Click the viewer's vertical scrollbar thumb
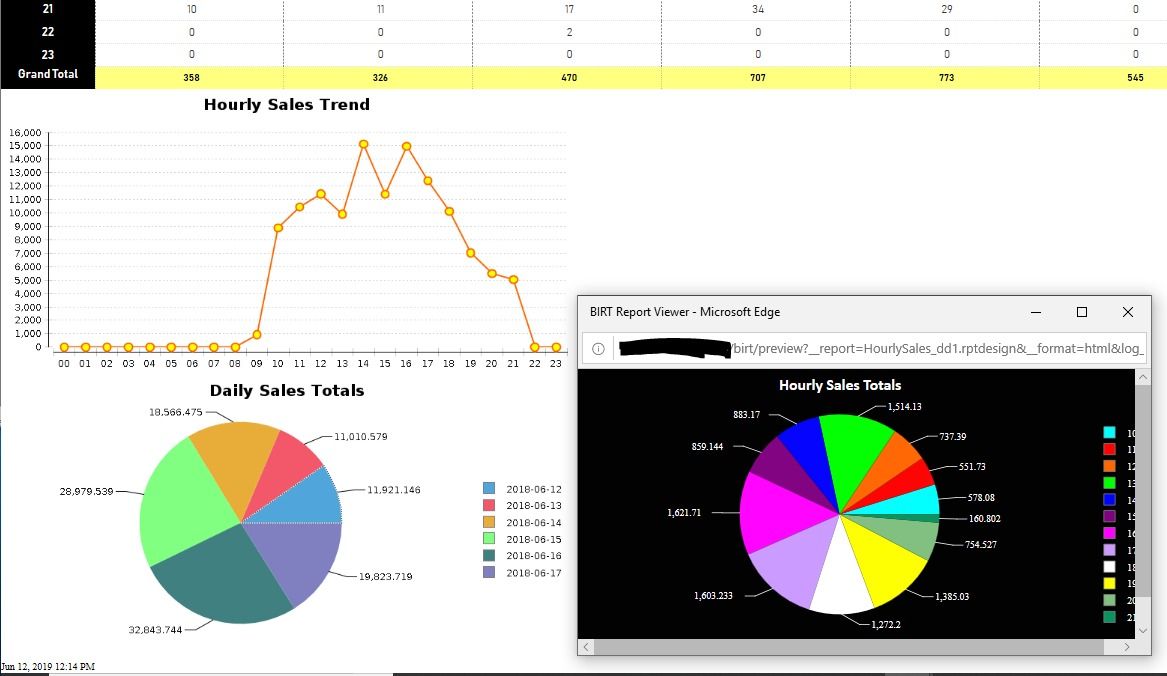The image size is (1167, 676). click(1143, 491)
